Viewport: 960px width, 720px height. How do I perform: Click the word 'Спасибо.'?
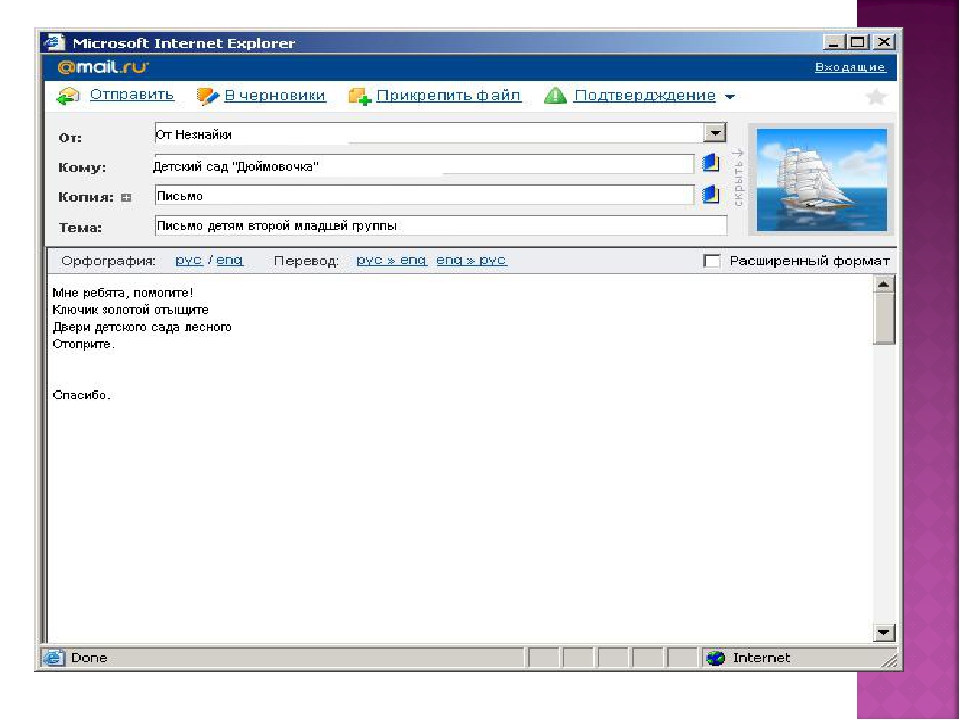[81, 395]
